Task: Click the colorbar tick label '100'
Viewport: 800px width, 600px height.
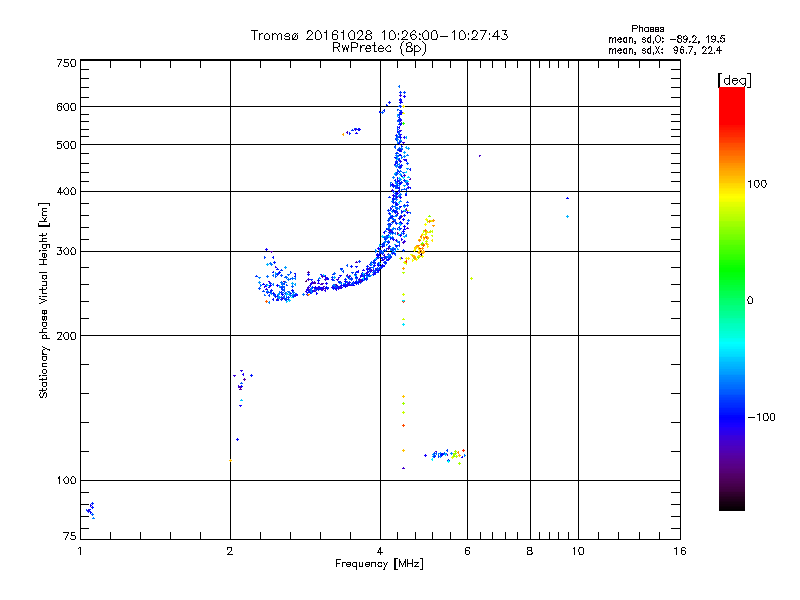Action: (x=757, y=184)
